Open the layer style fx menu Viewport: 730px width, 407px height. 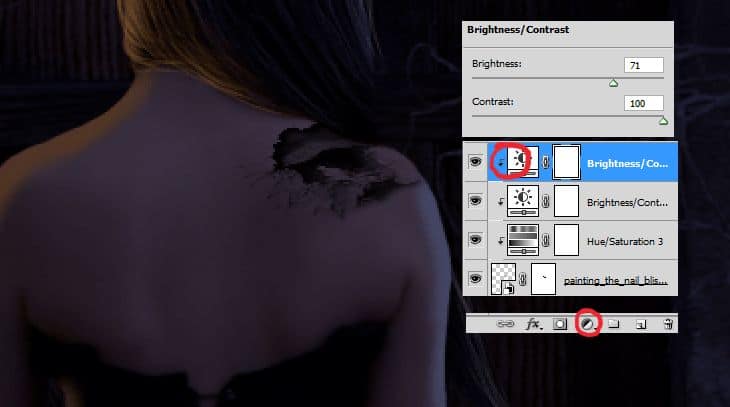[x=534, y=324]
